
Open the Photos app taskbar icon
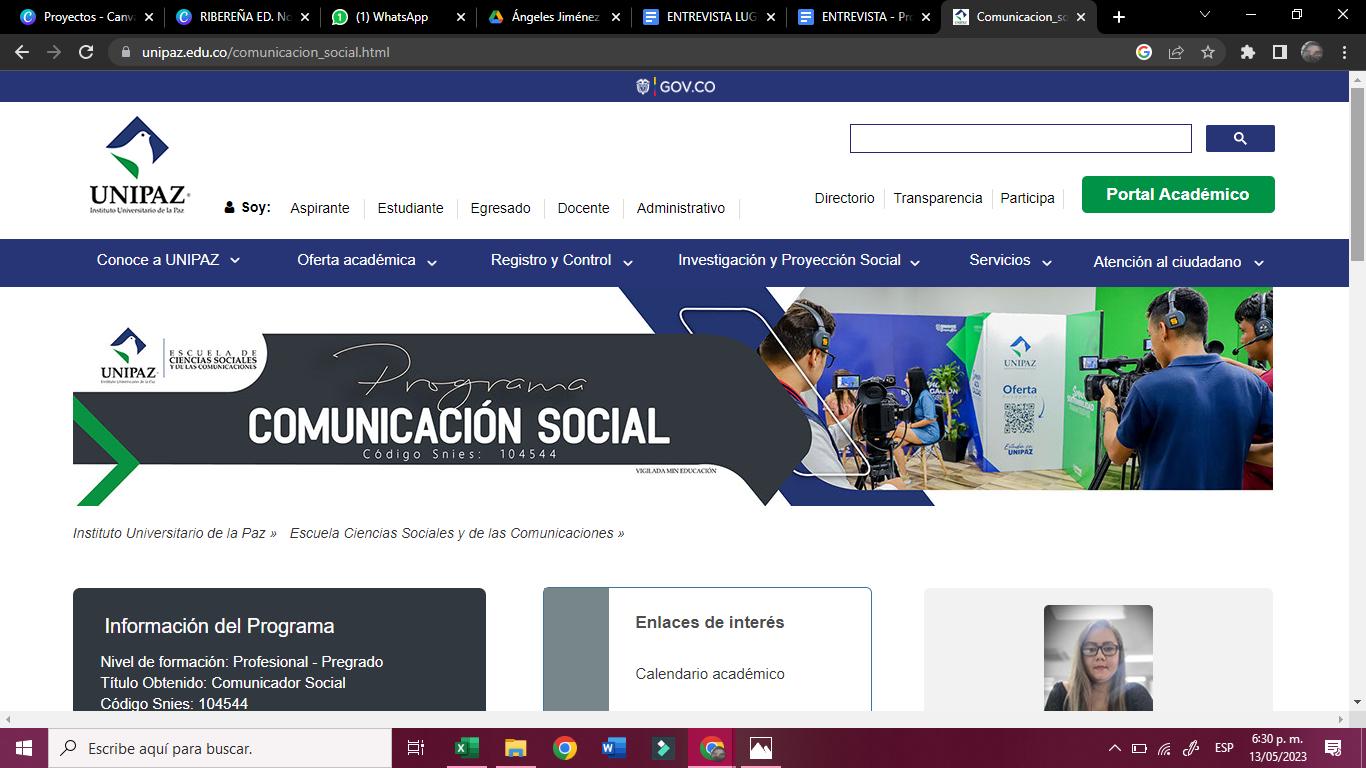(761, 748)
